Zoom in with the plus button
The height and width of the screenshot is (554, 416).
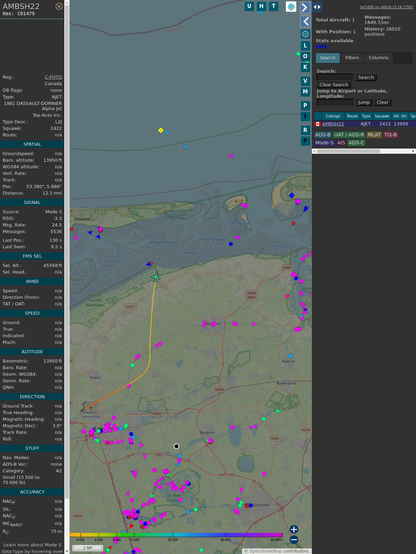pyautogui.click(x=294, y=529)
